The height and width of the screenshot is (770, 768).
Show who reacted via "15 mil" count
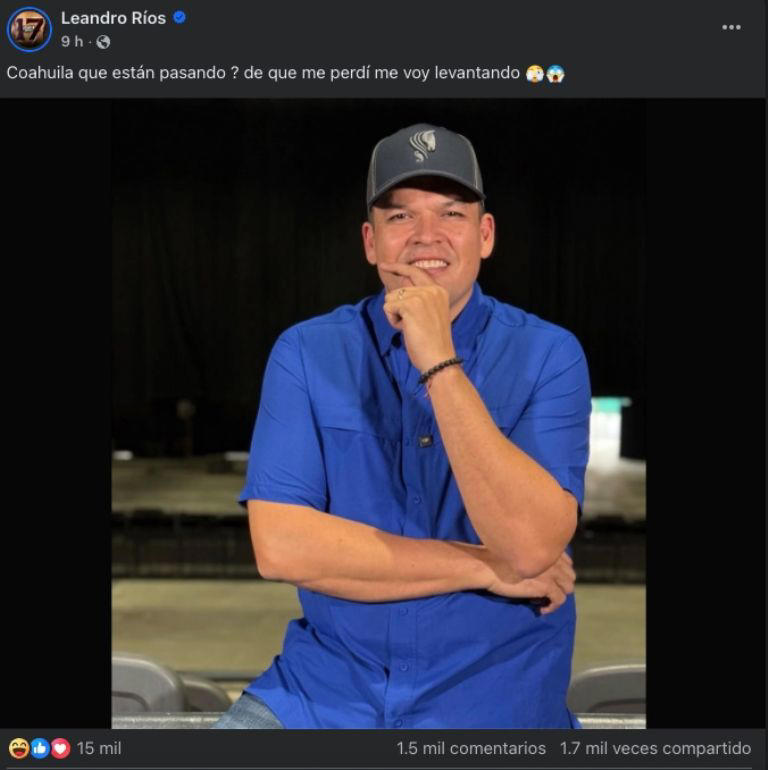pos(98,748)
